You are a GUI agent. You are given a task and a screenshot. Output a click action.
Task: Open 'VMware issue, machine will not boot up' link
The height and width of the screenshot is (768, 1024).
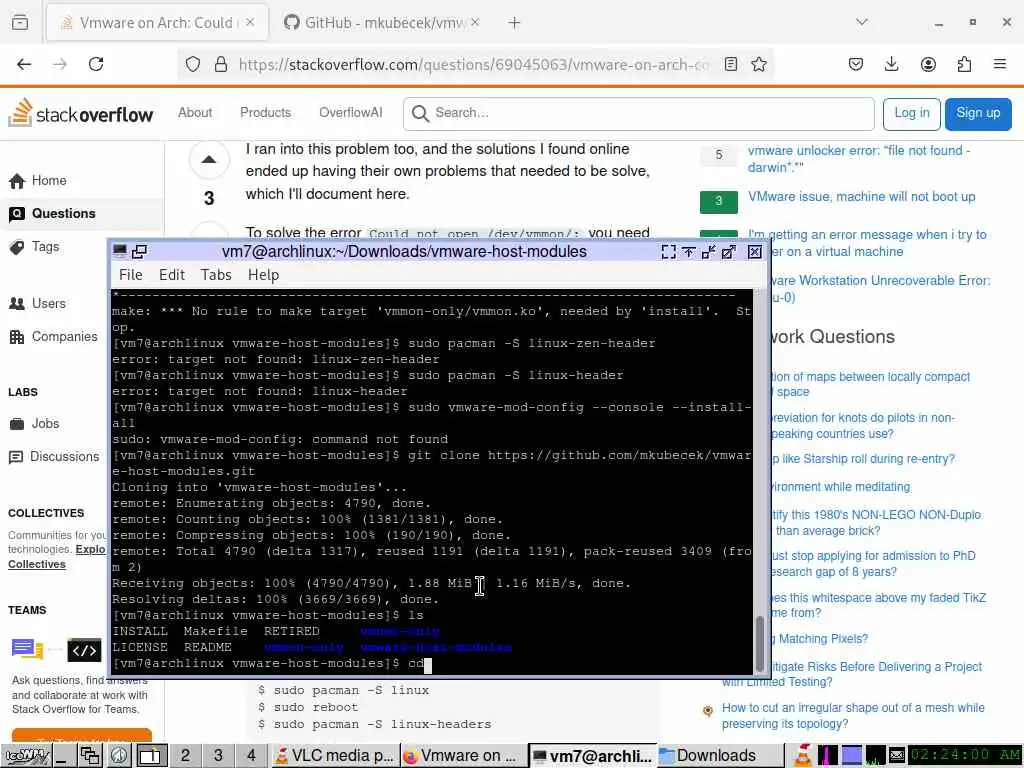pos(861,197)
